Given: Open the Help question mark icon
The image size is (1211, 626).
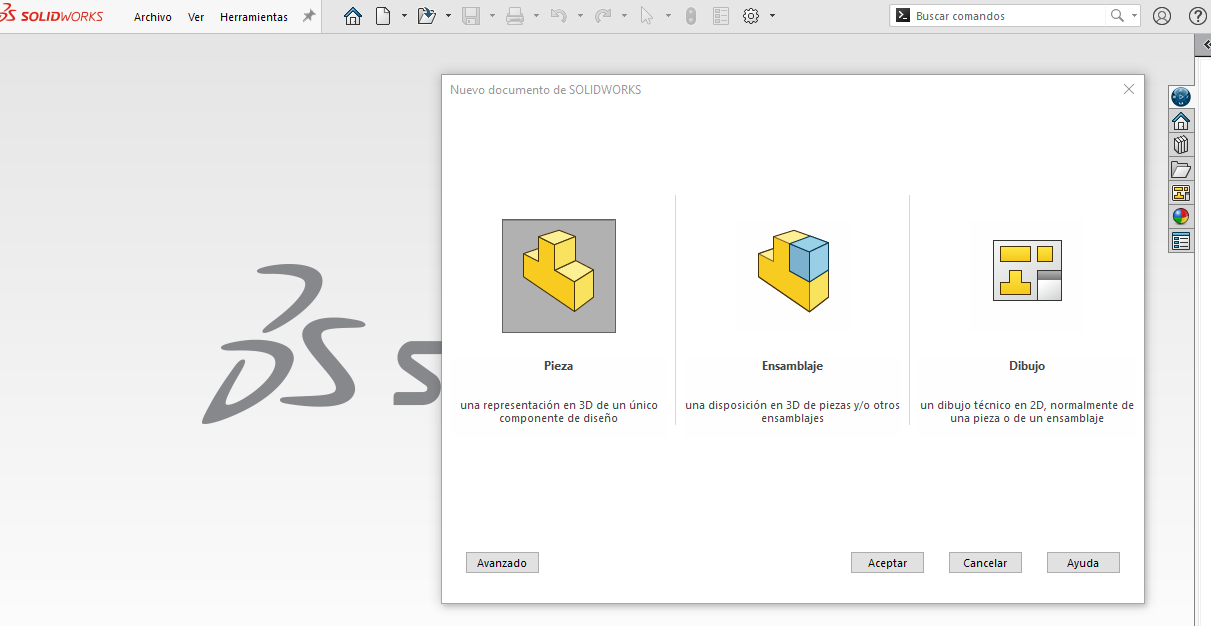Looking at the screenshot, I should click(1197, 16).
